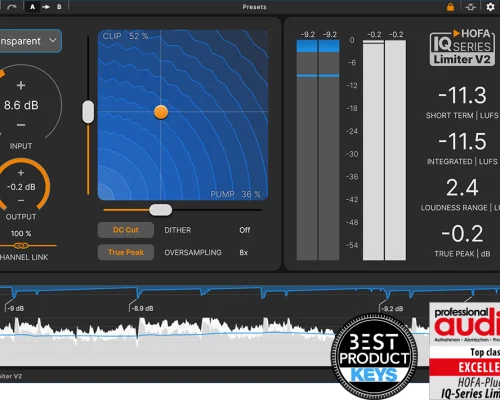This screenshot has height=400, width=500.
Task: Click the -24 meter scale label
Action: pos(352,131)
